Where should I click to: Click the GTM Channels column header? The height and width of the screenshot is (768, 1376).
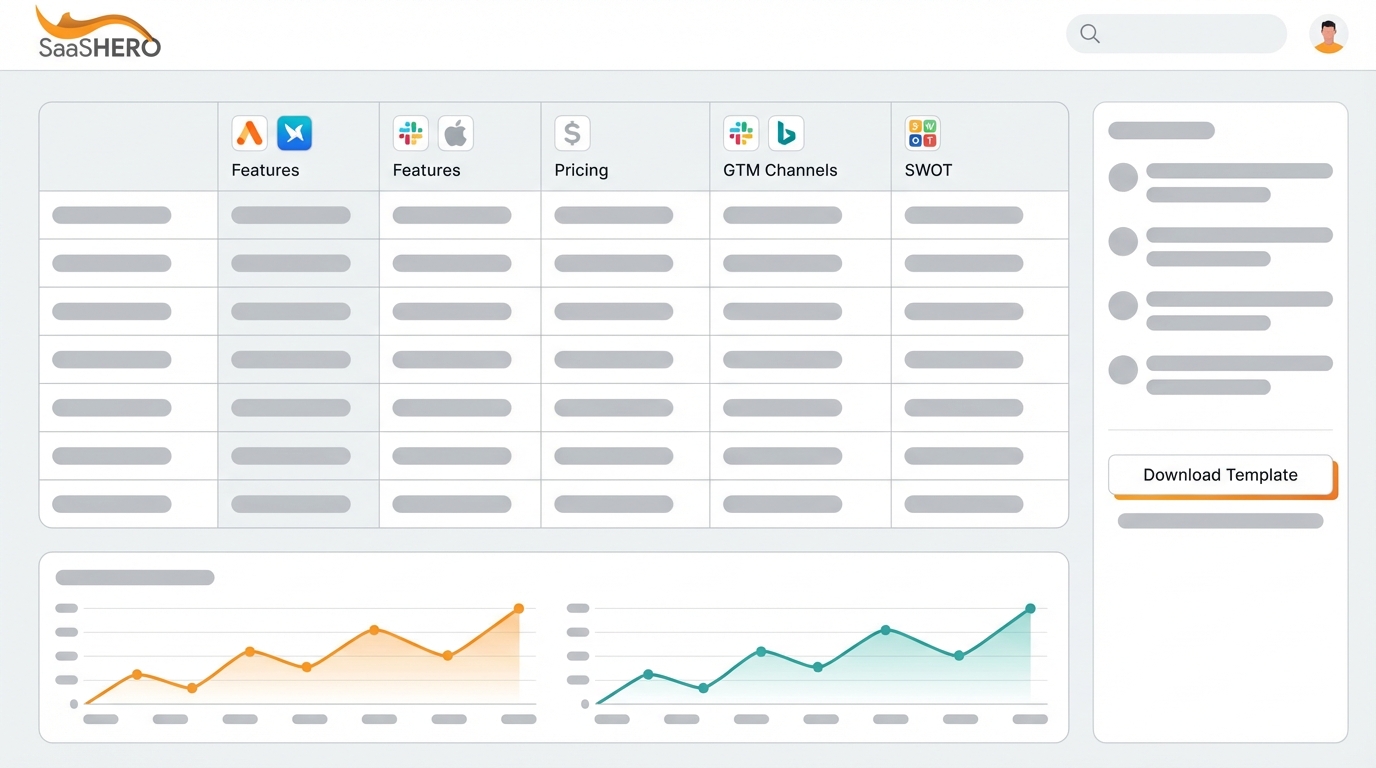[x=780, y=170]
